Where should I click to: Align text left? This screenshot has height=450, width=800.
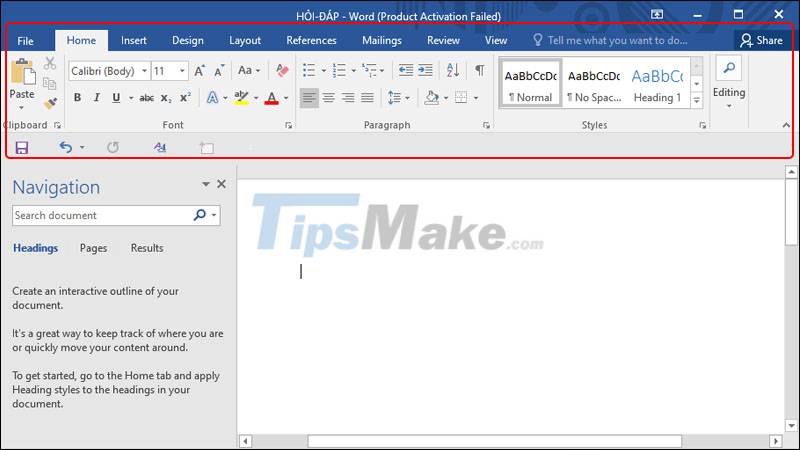[309, 97]
